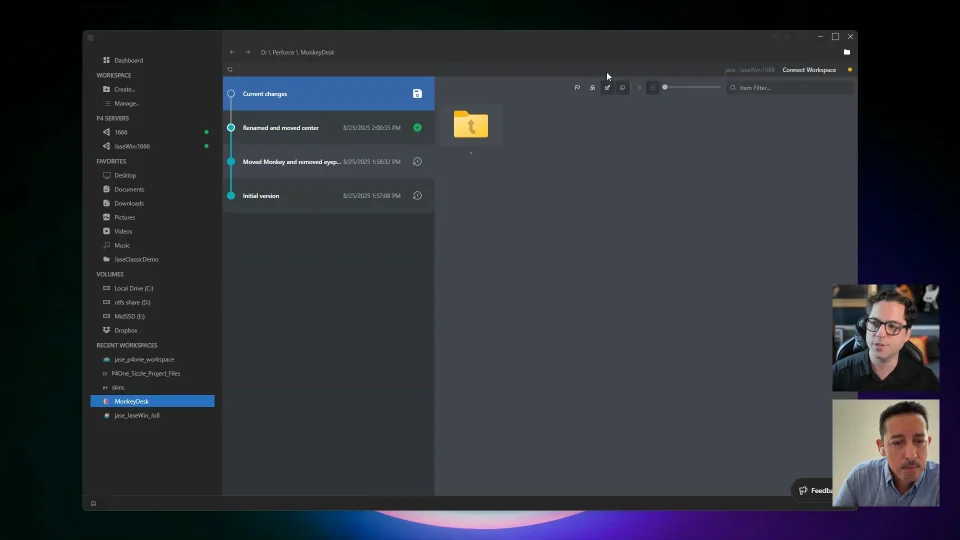
Task: Toggle the edit/checkout button in the file toolbar
Action: (607, 88)
